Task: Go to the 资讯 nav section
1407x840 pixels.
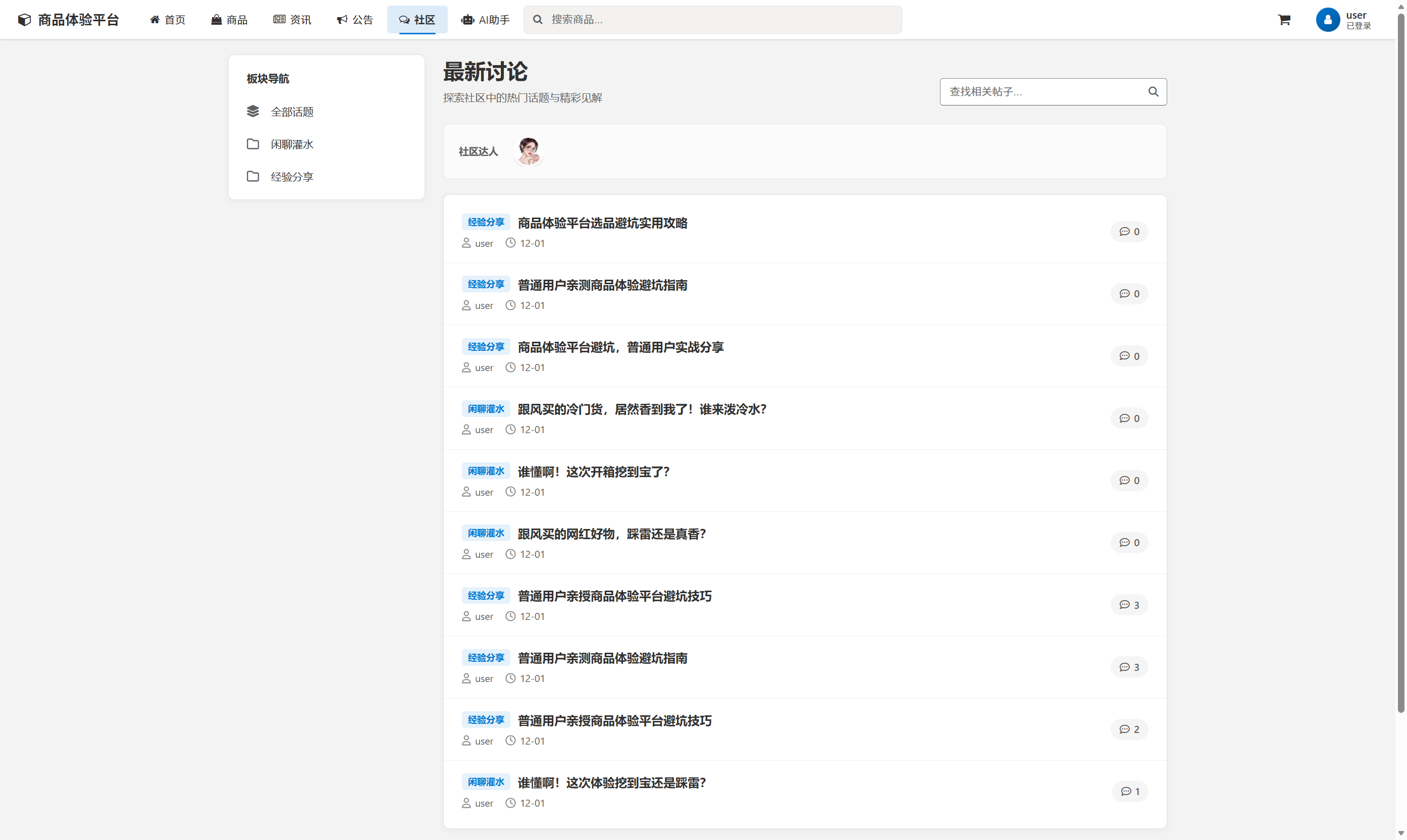Action: pyautogui.click(x=292, y=20)
